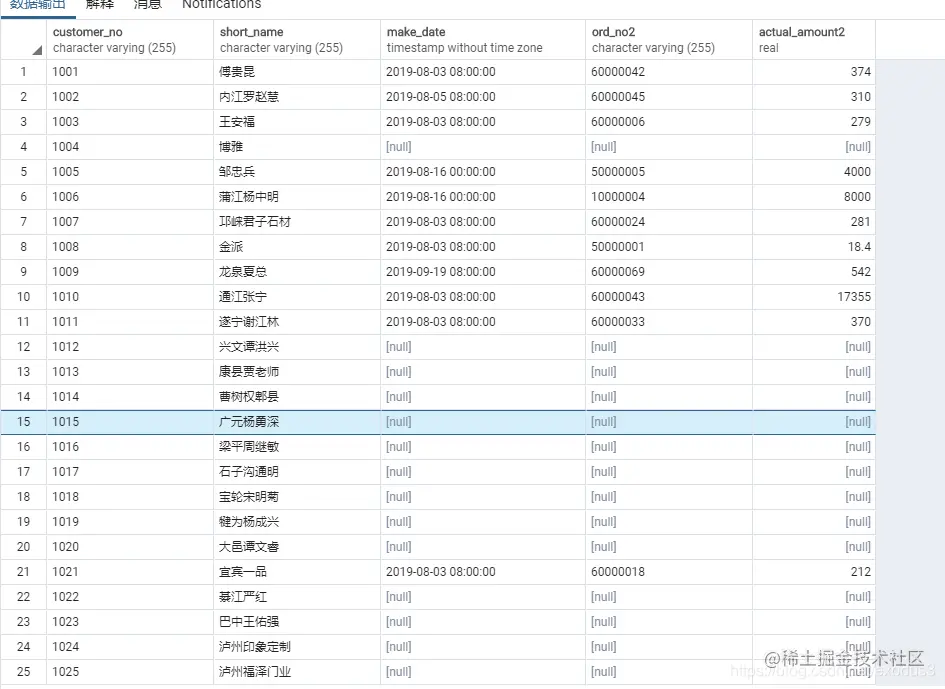Click make_date 2019-08-05 08:00:00 cell

click(483, 96)
